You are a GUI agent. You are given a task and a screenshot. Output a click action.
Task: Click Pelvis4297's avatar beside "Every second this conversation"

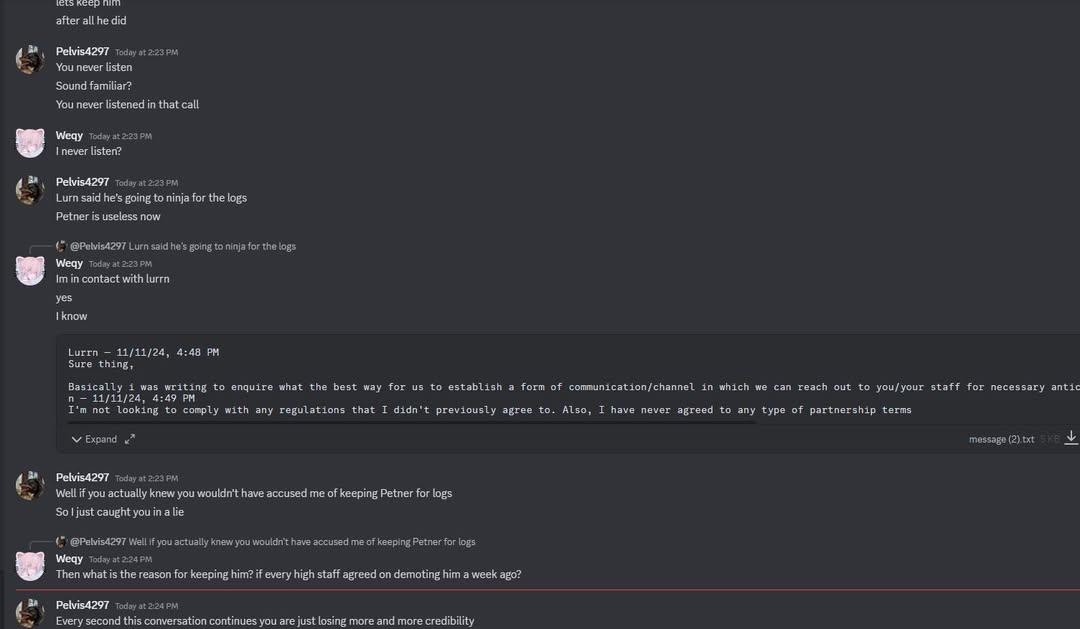[x=30, y=612]
